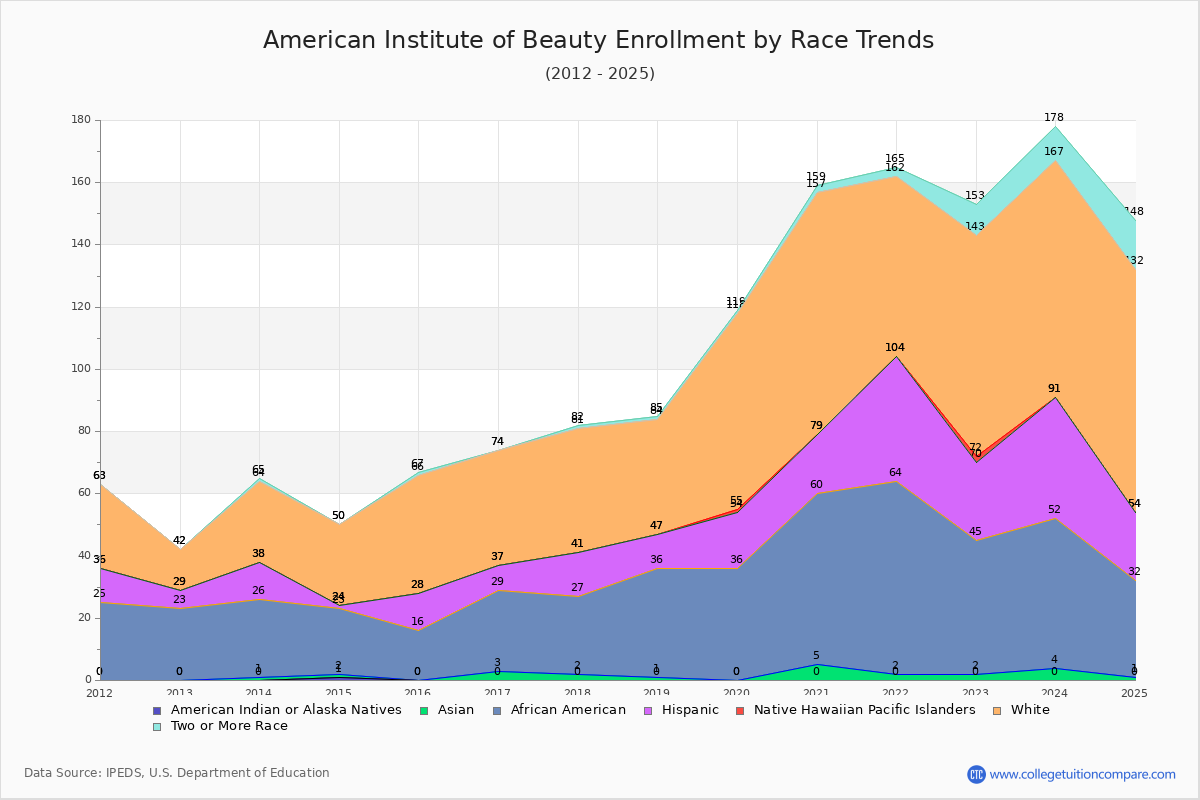This screenshot has width=1200, height=800.
Task: Click the 47 data label at 2019
Action: point(656,526)
